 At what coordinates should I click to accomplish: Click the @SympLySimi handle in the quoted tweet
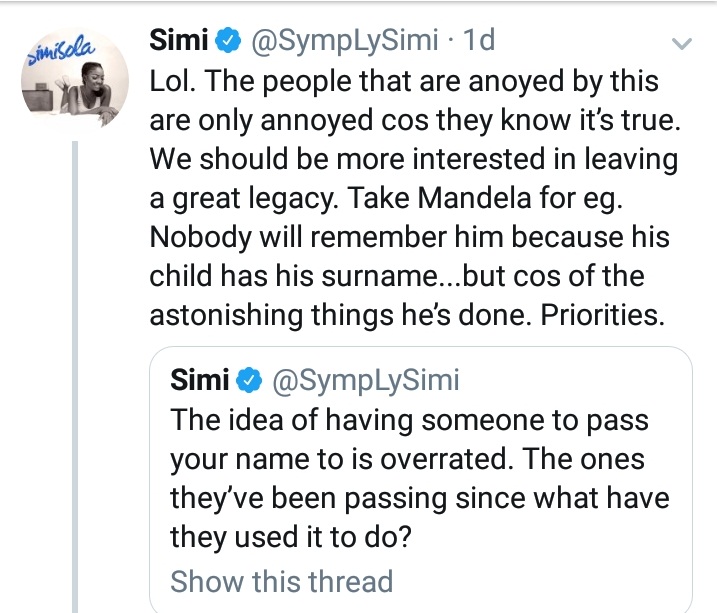[x=364, y=381]
